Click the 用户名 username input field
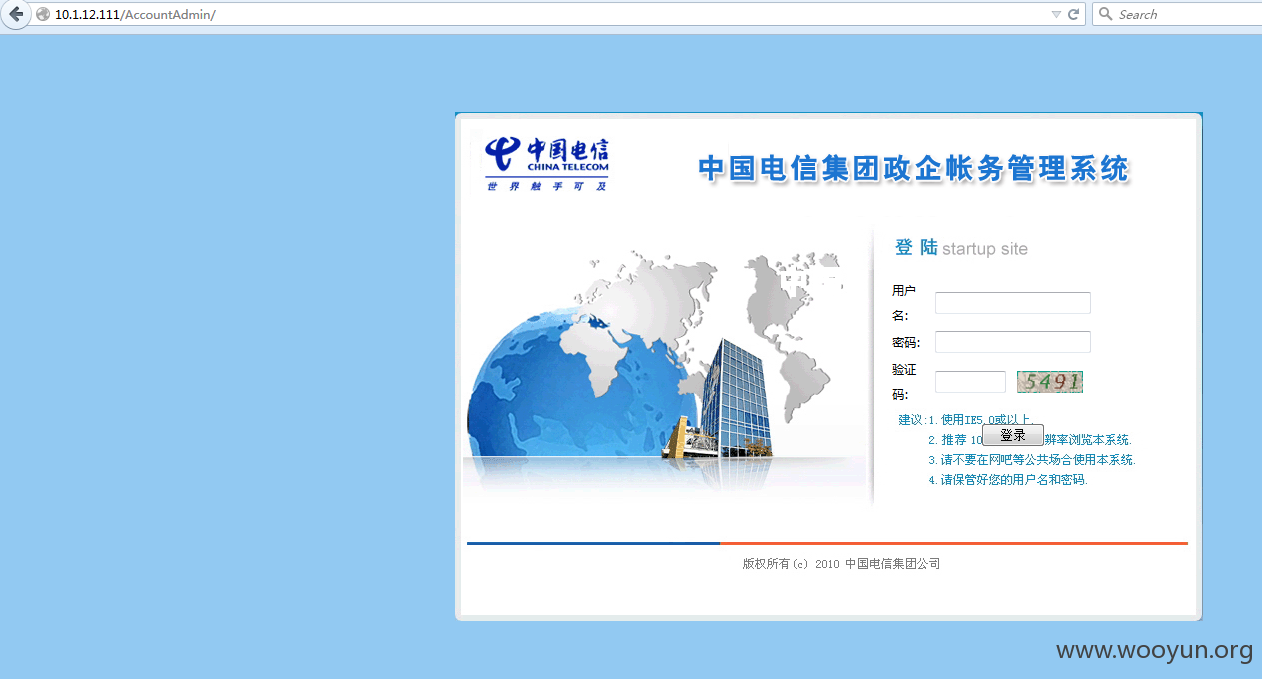The width and height of the screenshot is (1262, 679). click(x=1012, y=303)
